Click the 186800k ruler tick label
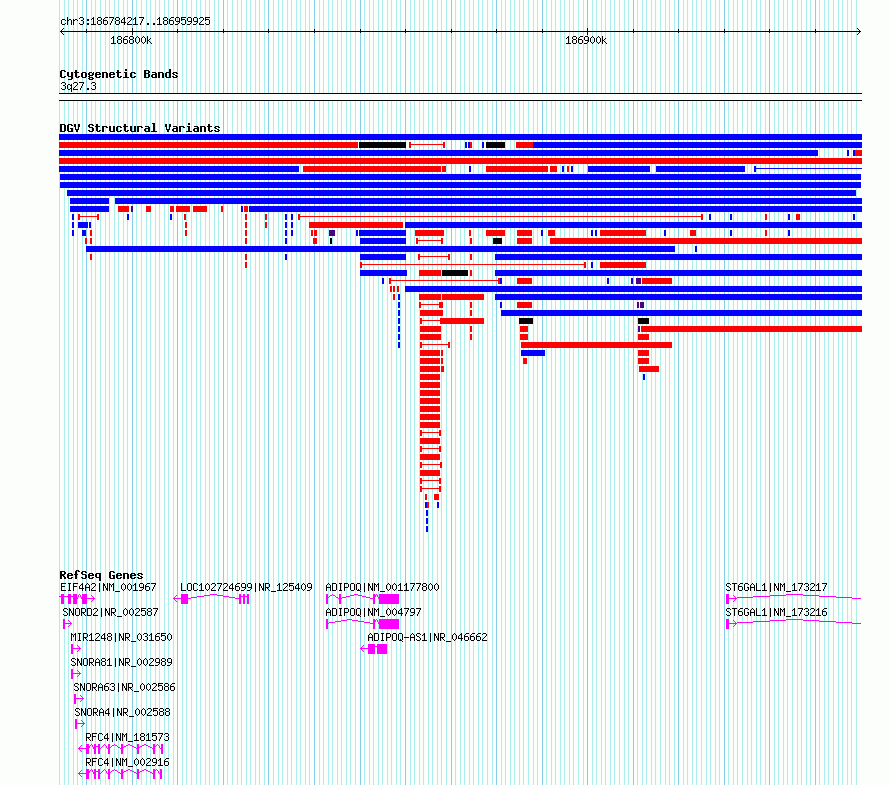Viewport: 890px width, 785px height. pyautogui.click(x=131, y=40)
